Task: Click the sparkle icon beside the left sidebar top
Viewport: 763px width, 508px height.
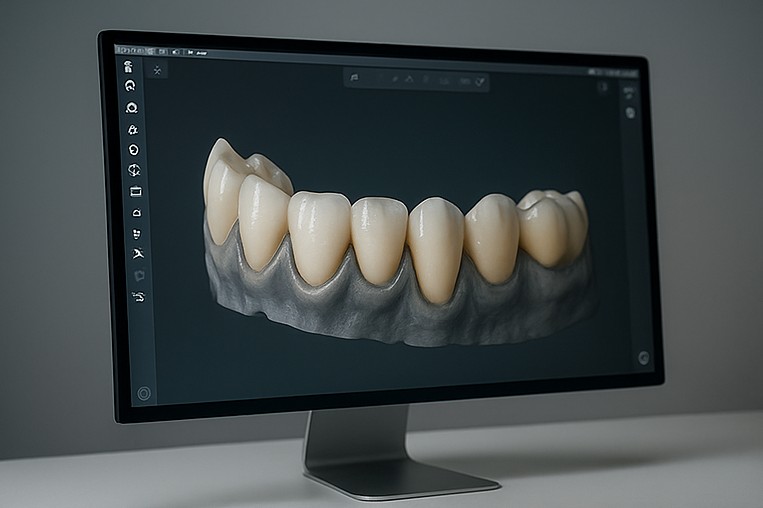Action: click(x=158, y=70)
